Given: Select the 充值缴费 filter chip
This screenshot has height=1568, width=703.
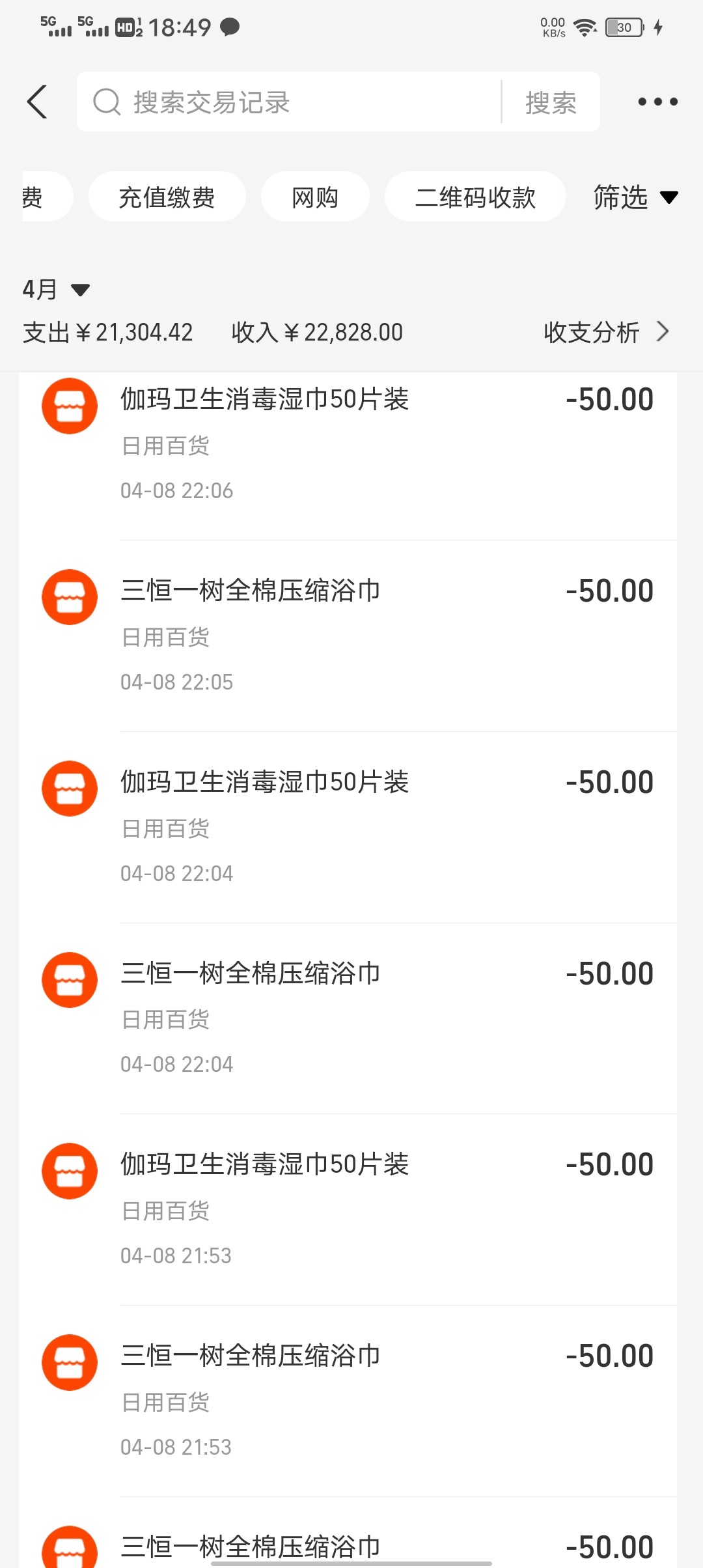Looking at the screenshot, I should coord(167,197).
